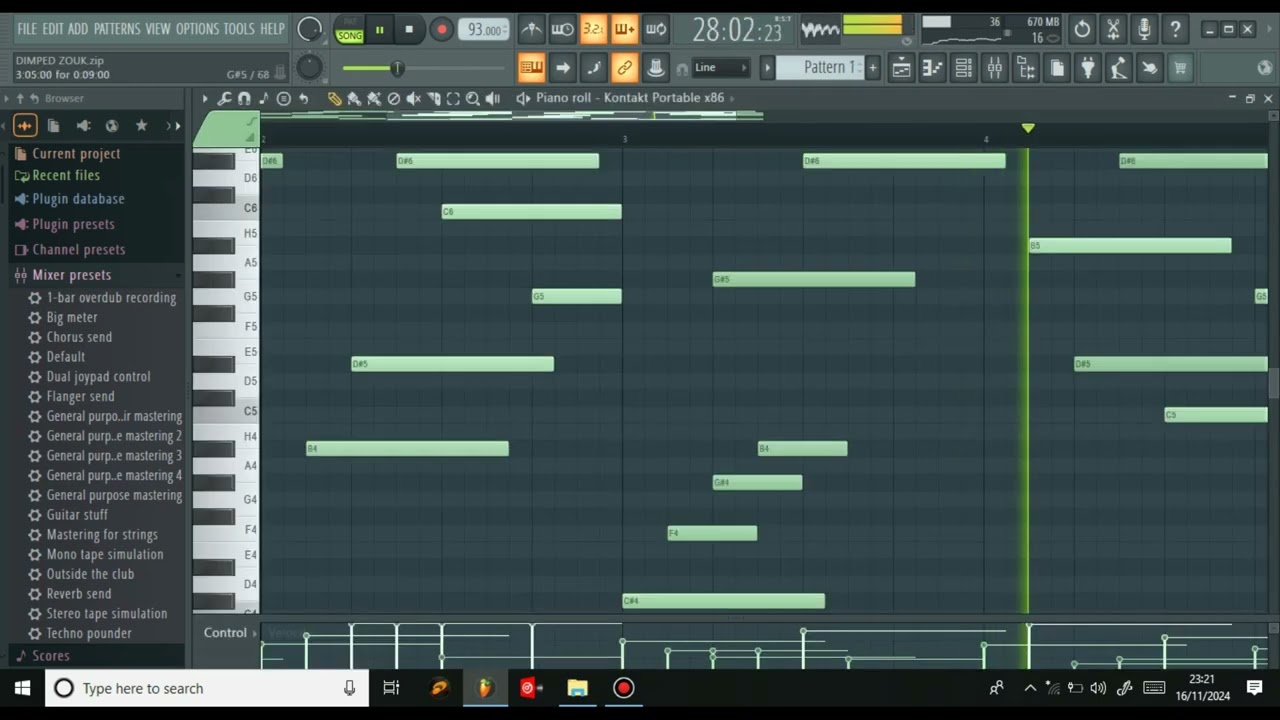Click the piano roll undo arrow

303,98
